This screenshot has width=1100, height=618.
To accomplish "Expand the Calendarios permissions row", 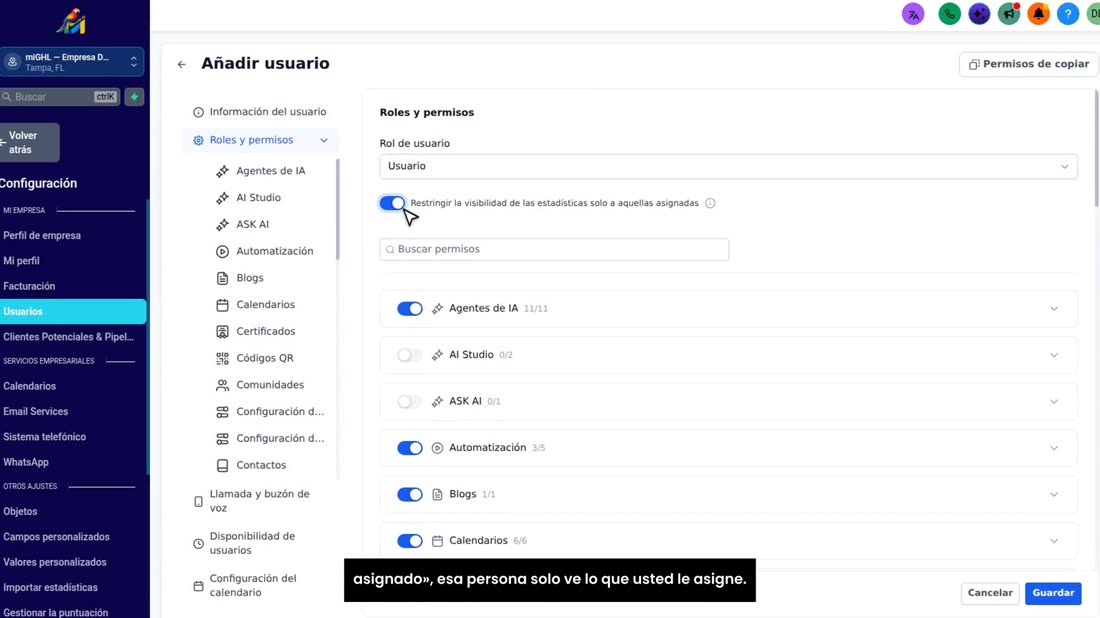I will [x=1054, y=541].
